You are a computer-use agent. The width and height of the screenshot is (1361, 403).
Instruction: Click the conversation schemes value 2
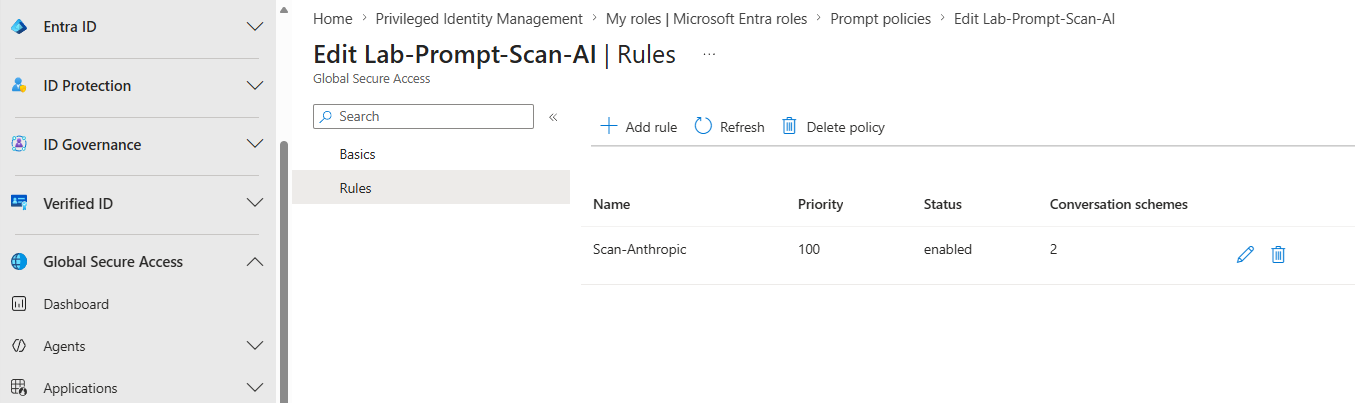click(x=1054, y=249)
